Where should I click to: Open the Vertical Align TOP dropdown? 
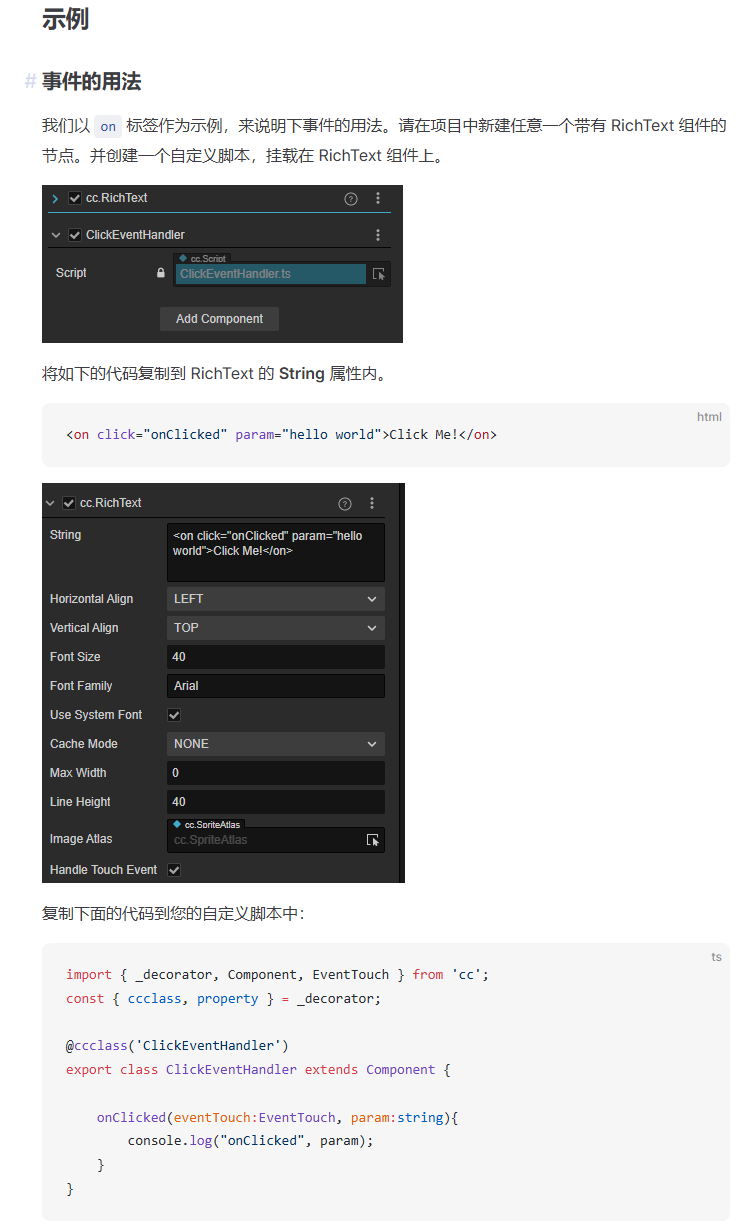(x=276, y=628)
